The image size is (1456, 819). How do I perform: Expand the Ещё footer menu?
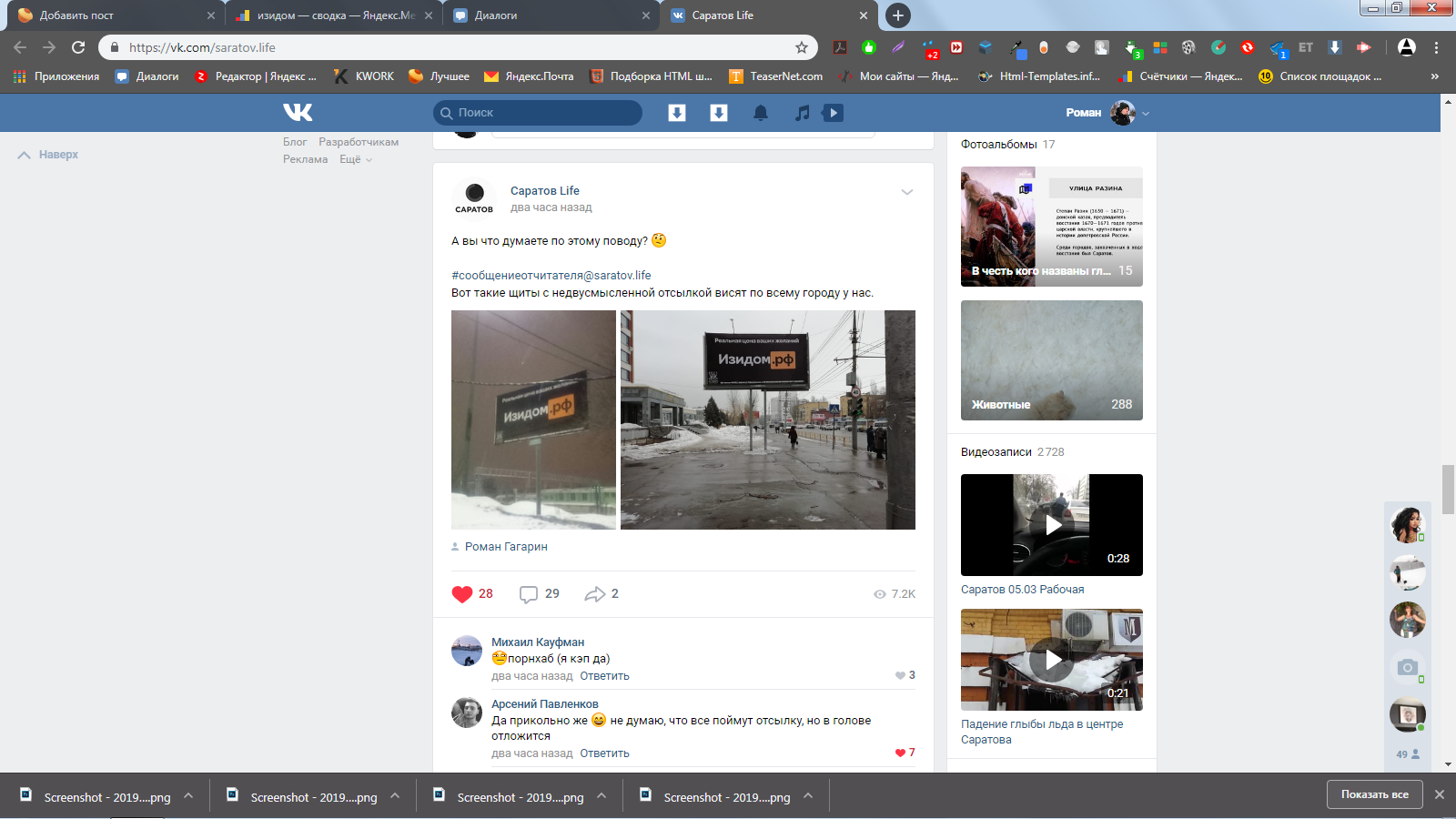pos(355,159)
